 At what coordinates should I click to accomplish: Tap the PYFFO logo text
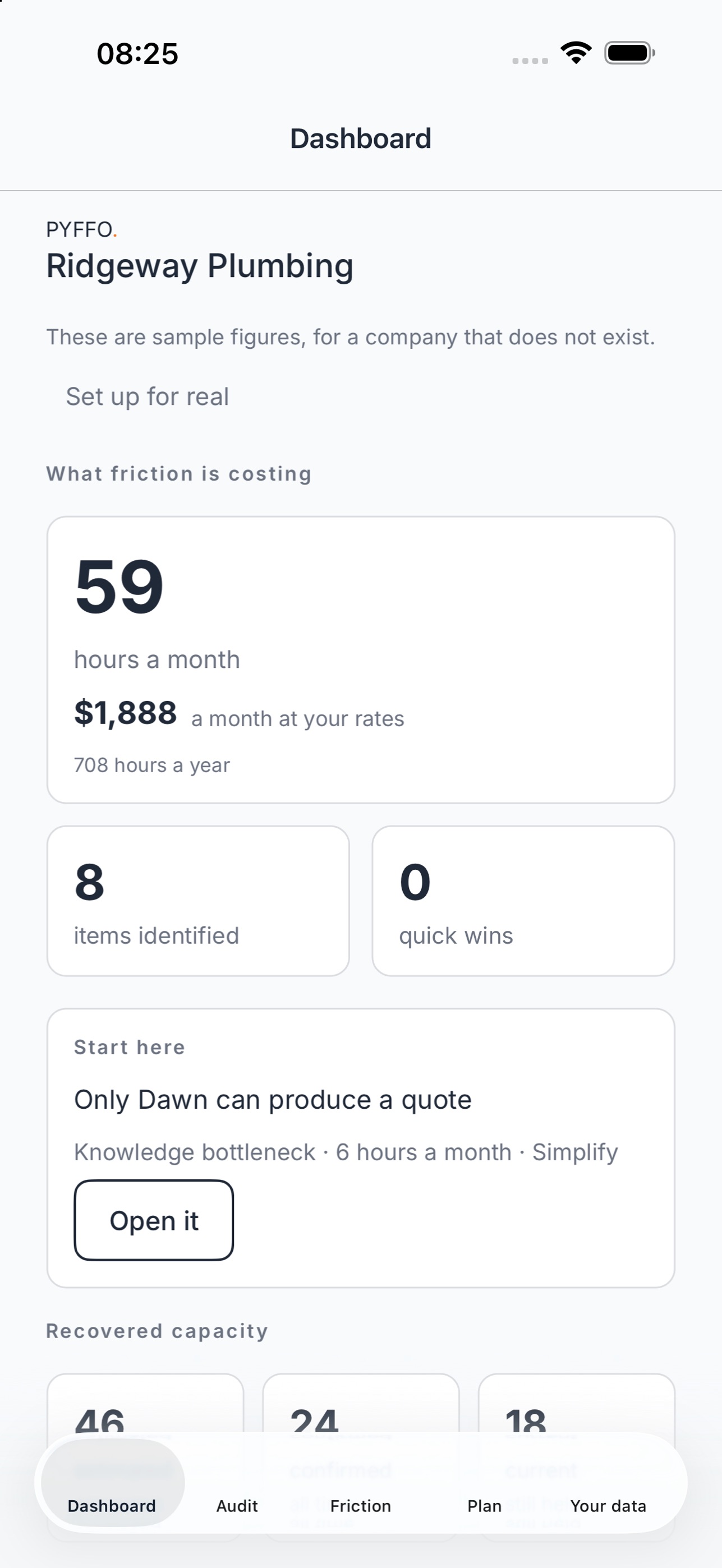(81, 229)
